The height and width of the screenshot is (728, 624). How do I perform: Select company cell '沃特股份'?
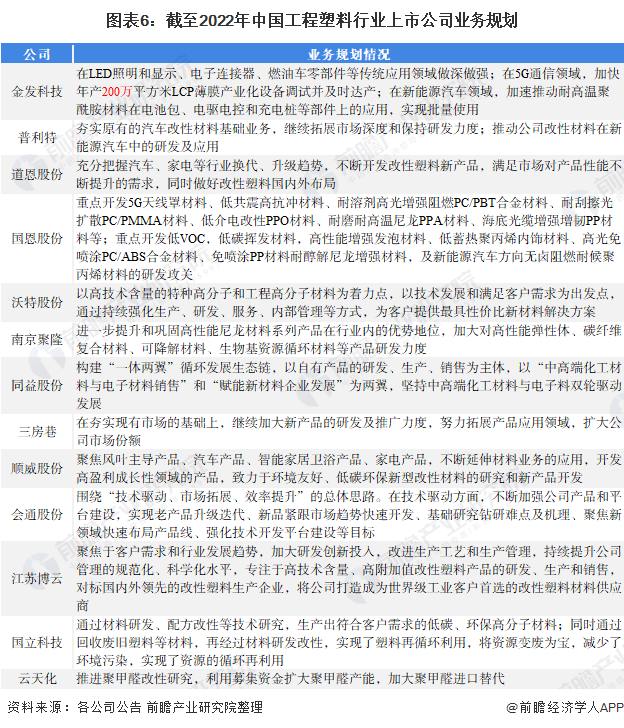(x=37, y=302)
